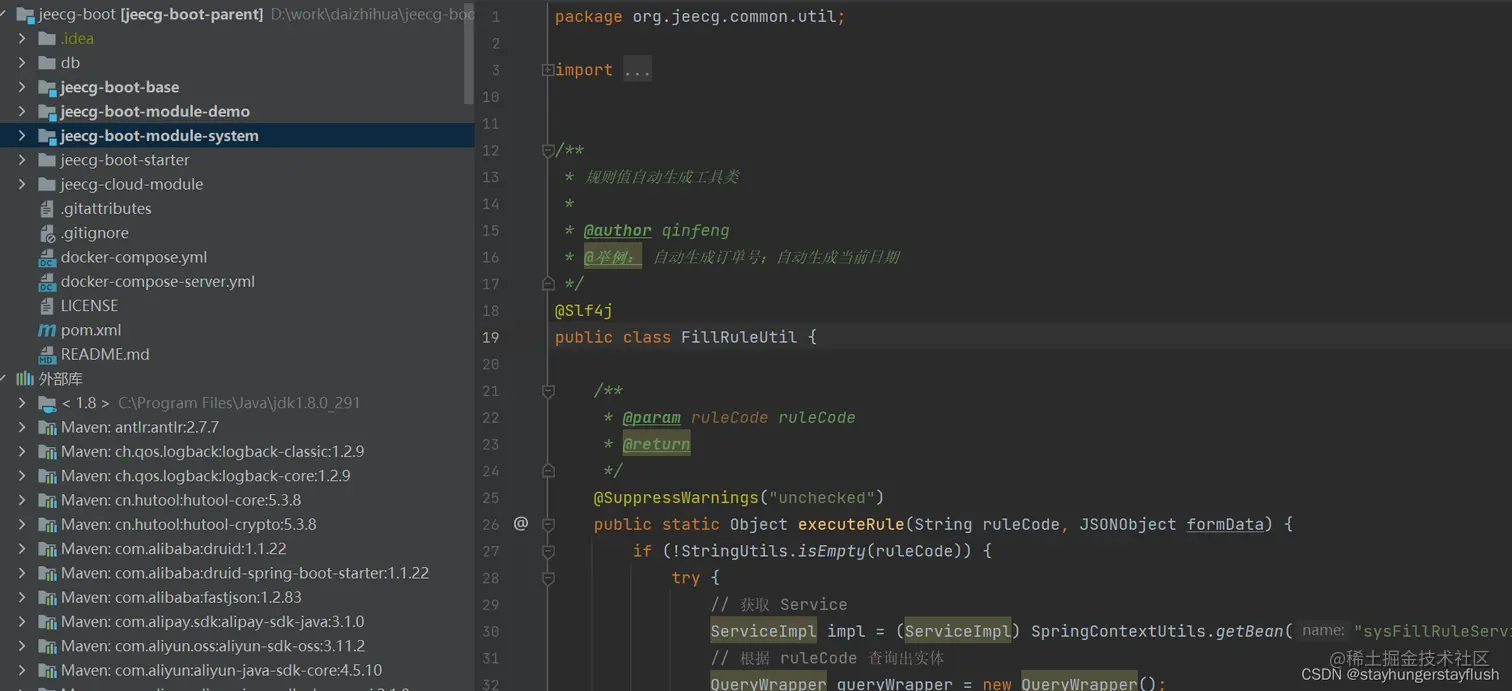Viewport: 1512px width, 691px height.
Task: Select the 外部库 node label
Action: [61, 379]
